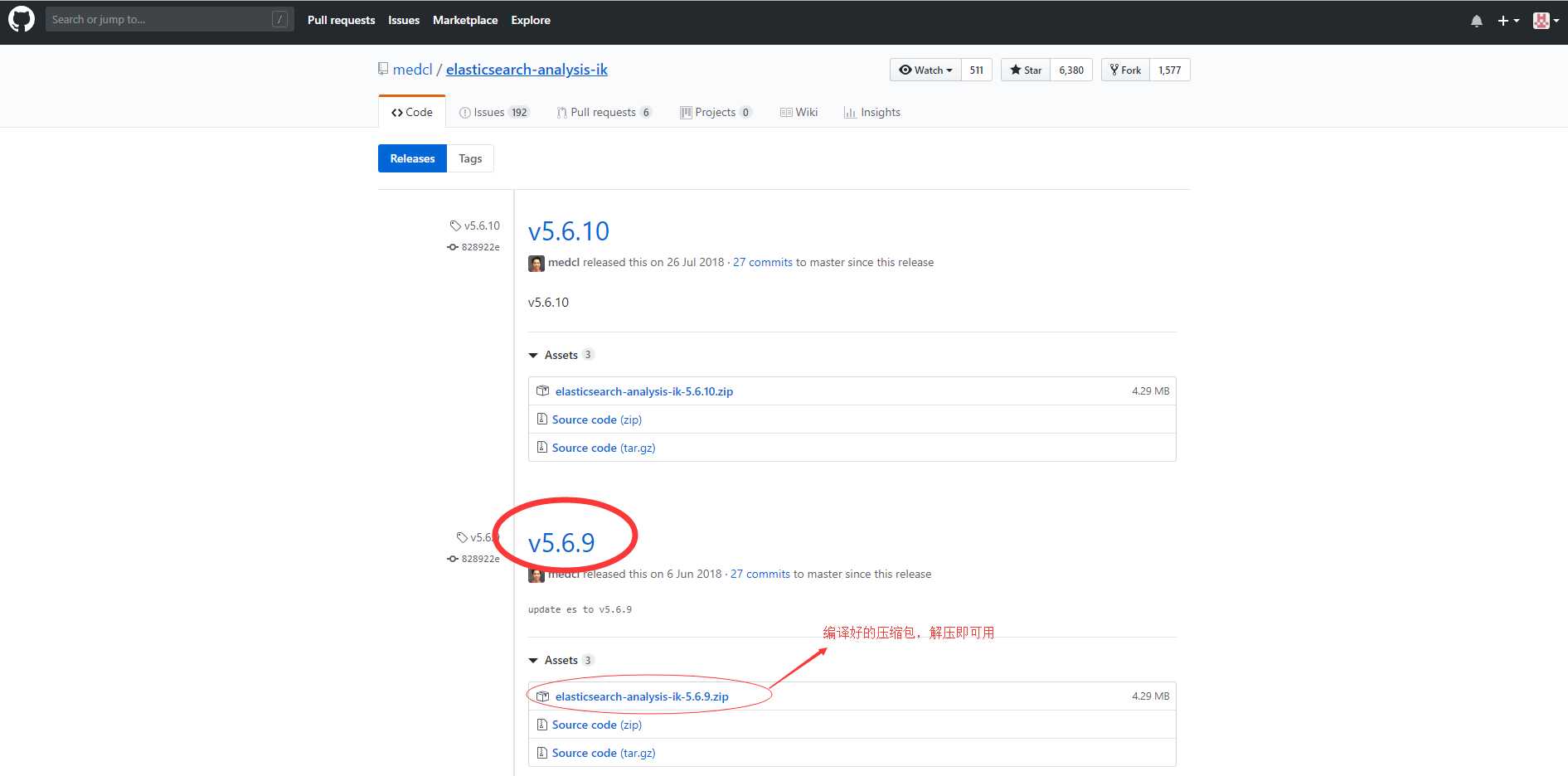This screenshot has height=776, width=1568.
Task: Open commit 828922e beside v5.6.10
Action: click(473, 247)
